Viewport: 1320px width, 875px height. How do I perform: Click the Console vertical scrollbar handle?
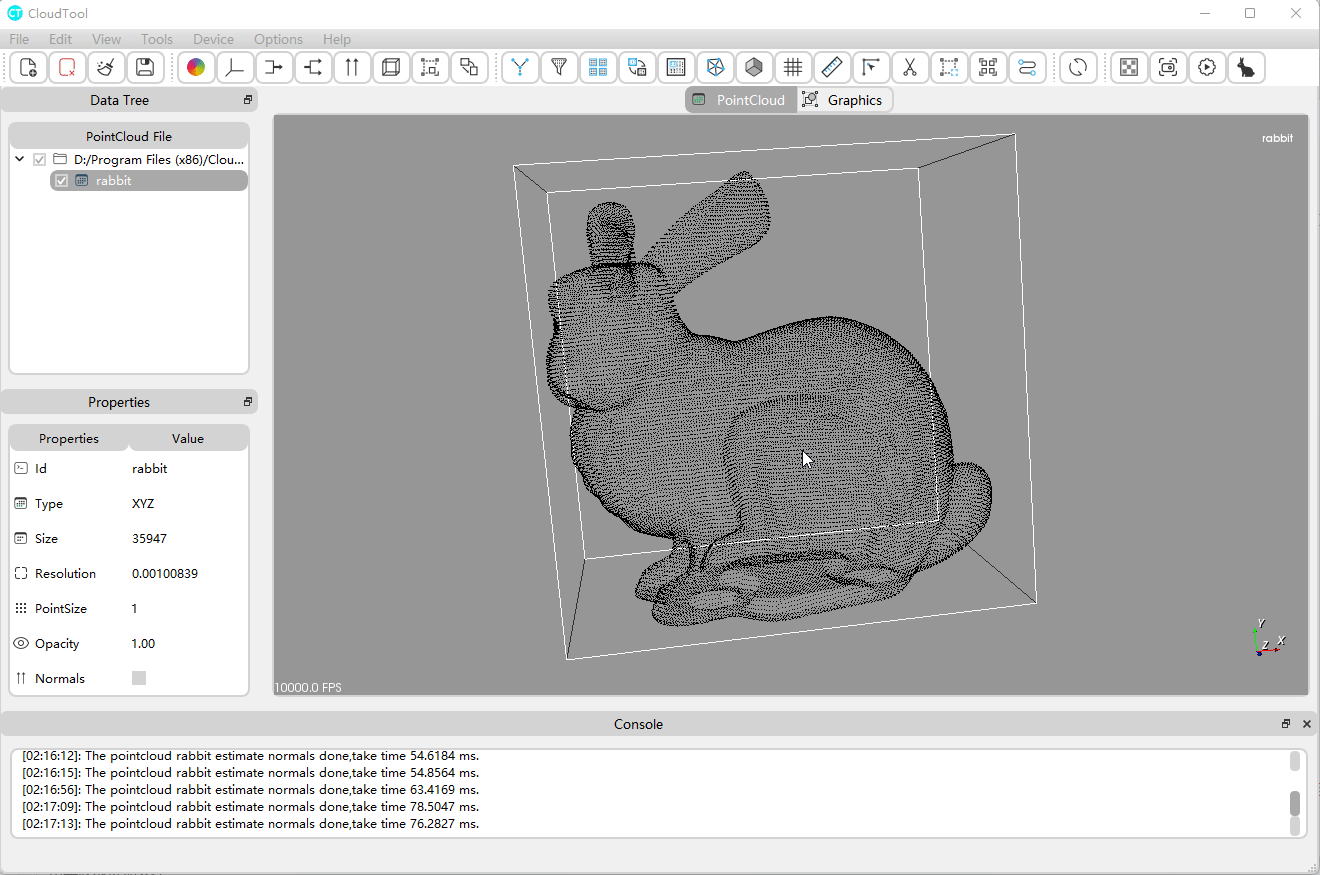coord(1294,802)
